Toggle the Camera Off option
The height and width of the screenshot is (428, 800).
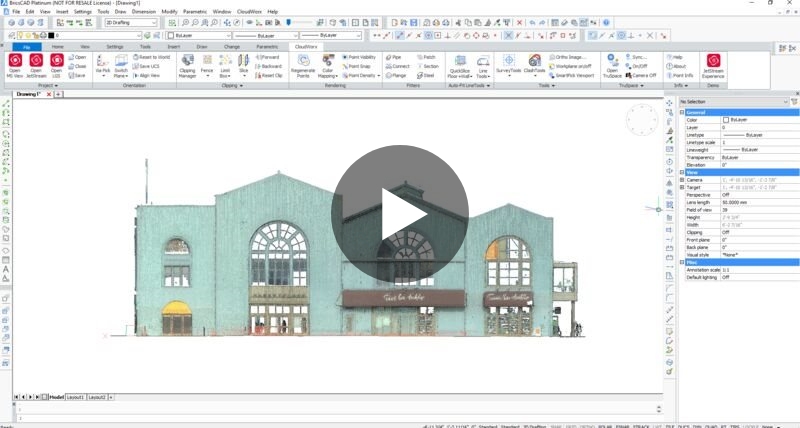click(x=643, y=75)
